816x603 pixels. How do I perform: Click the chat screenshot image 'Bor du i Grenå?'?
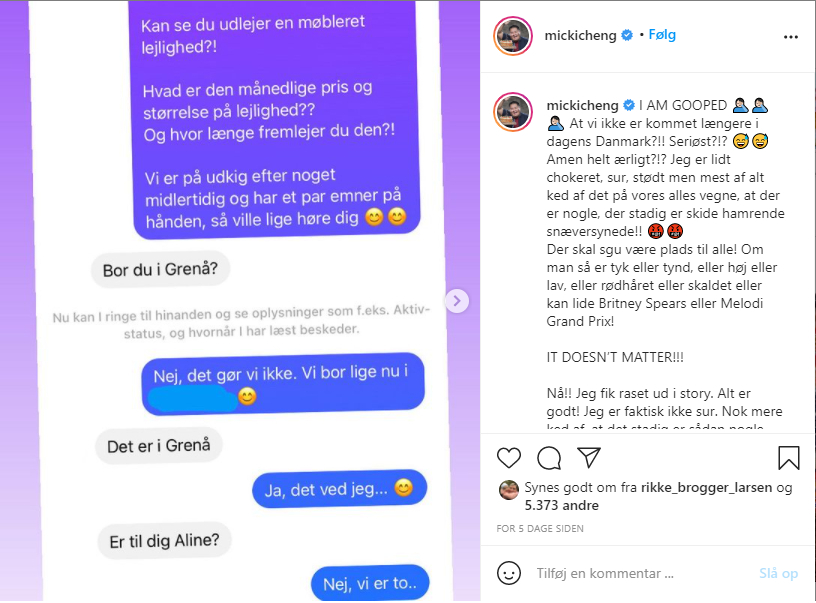point(160,270)
